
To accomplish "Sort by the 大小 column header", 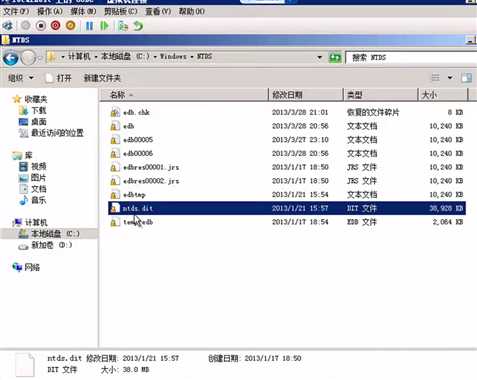I will [x=443, y=95].
